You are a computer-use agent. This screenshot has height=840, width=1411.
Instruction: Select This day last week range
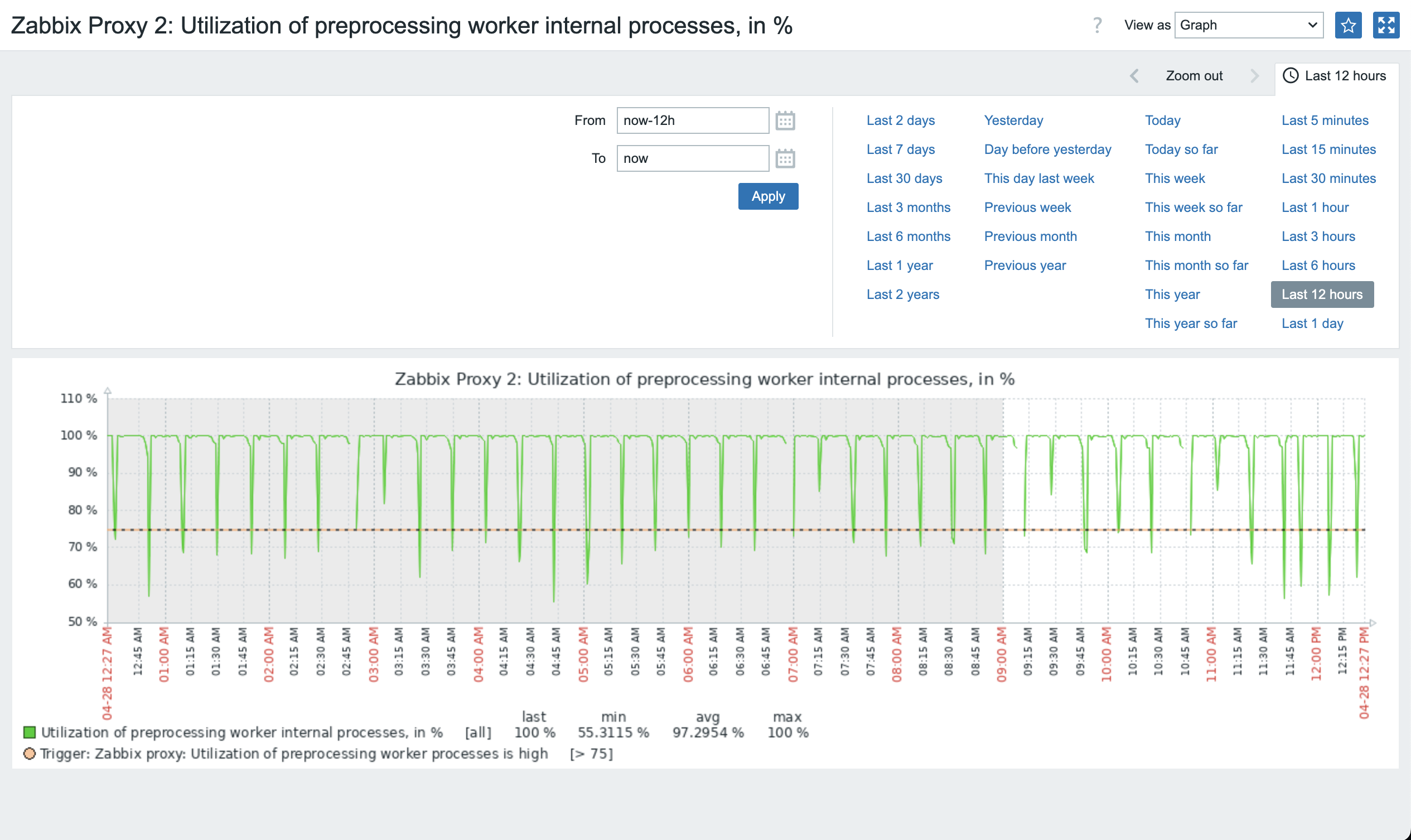pyautogui.click(x=1039, y=178)
